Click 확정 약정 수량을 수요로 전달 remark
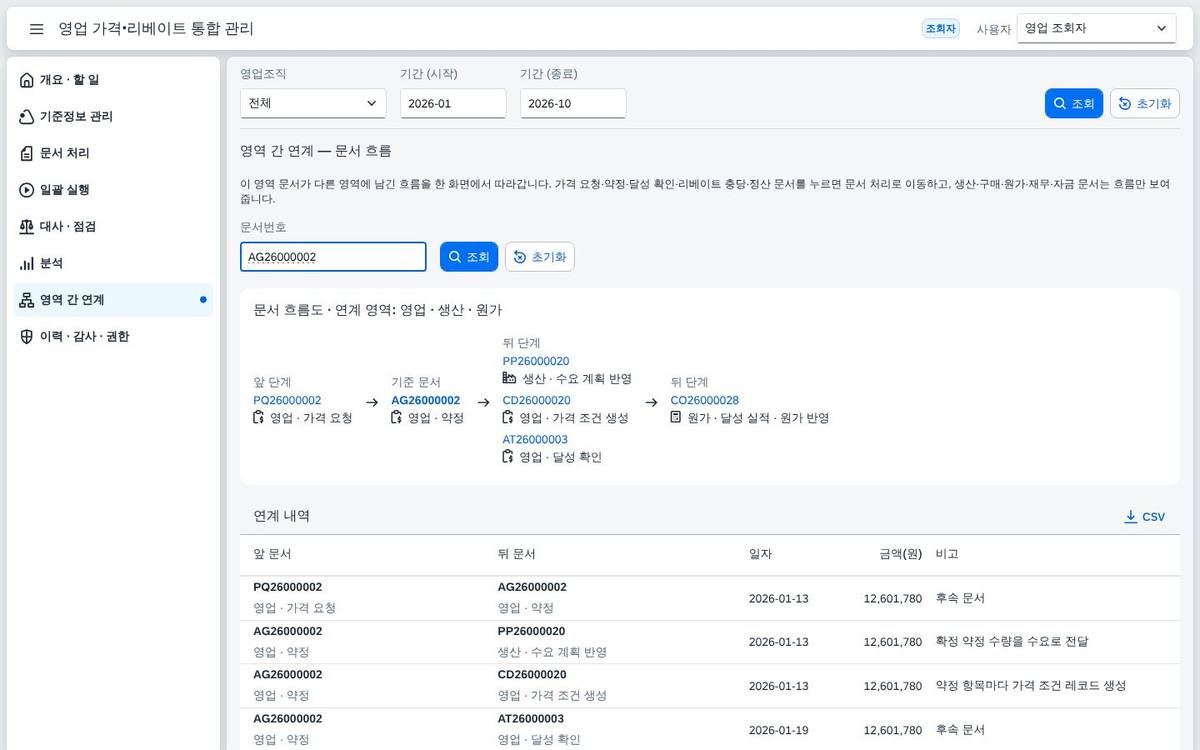The width and height of the screenshot is (1200, 750). pos(1012,642)
